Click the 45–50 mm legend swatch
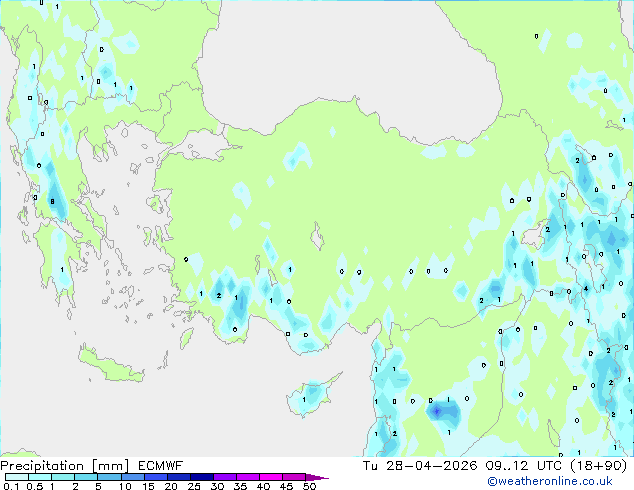 pyautogui.click(x=294, y=477)
